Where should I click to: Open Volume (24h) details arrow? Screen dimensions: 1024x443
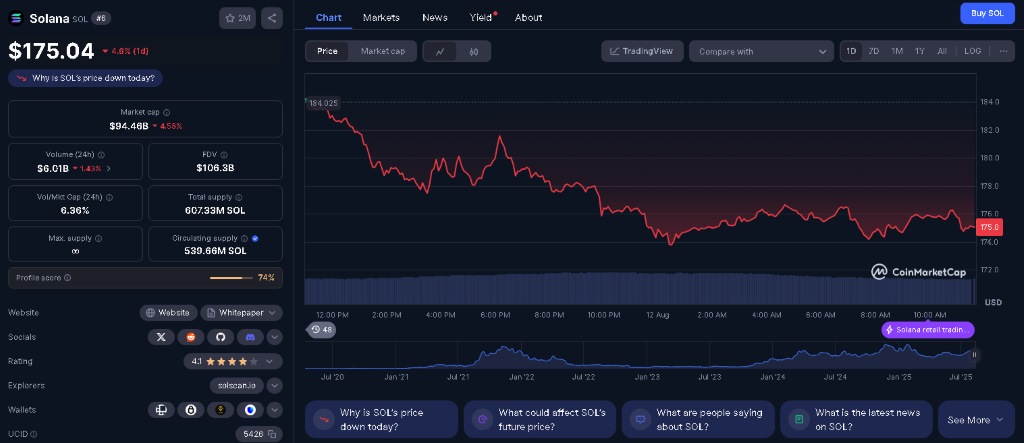pos(108,168)
